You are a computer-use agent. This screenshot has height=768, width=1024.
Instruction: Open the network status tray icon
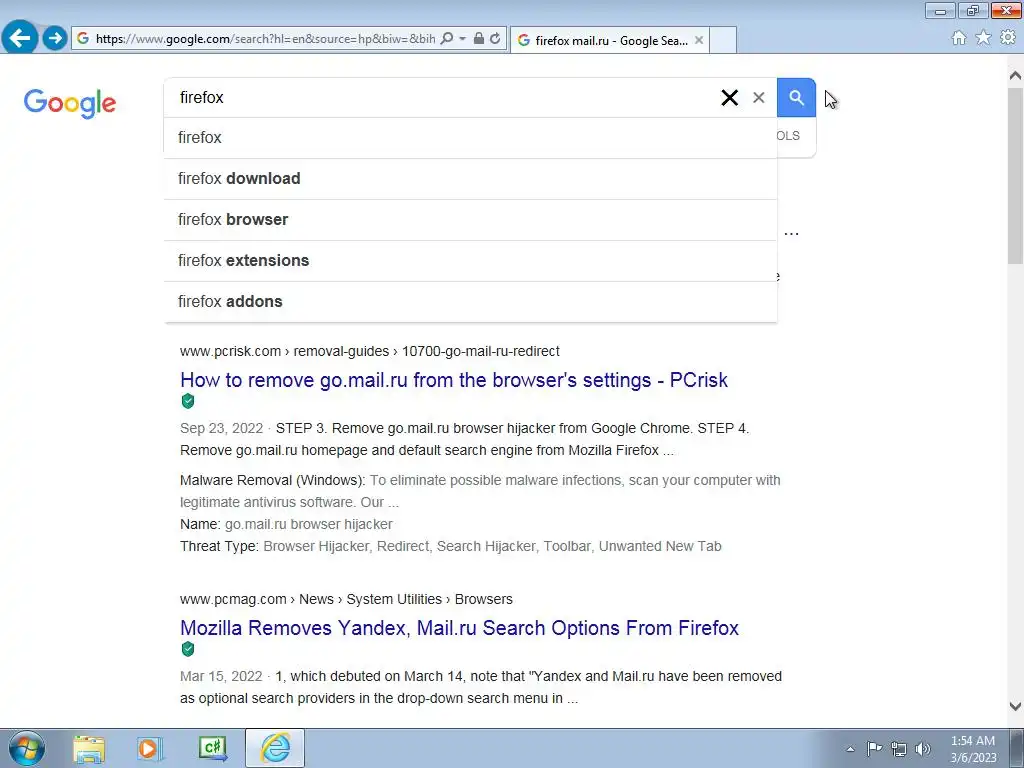pyautogui.click(x=899, y=749)
